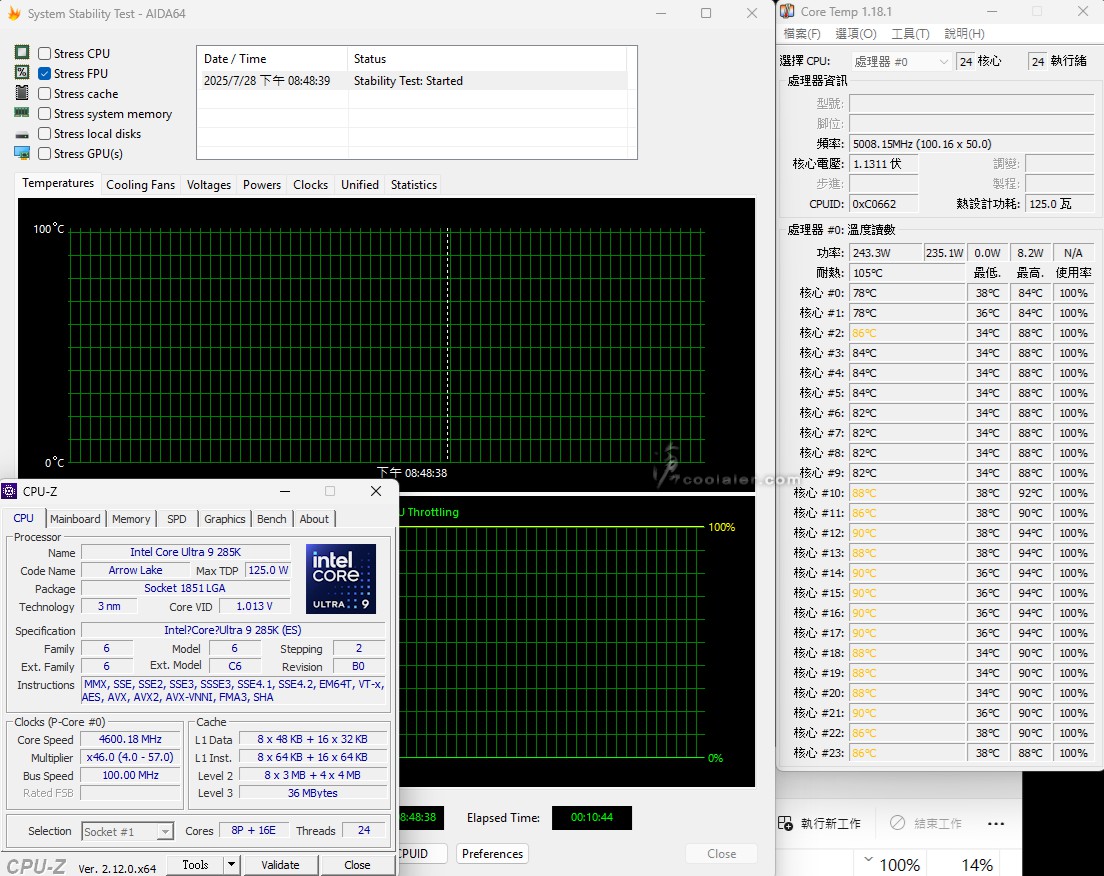The image size is (1104, 876).
Task: Click the Validate button in CPU-Z
Action: coord(280,865)
